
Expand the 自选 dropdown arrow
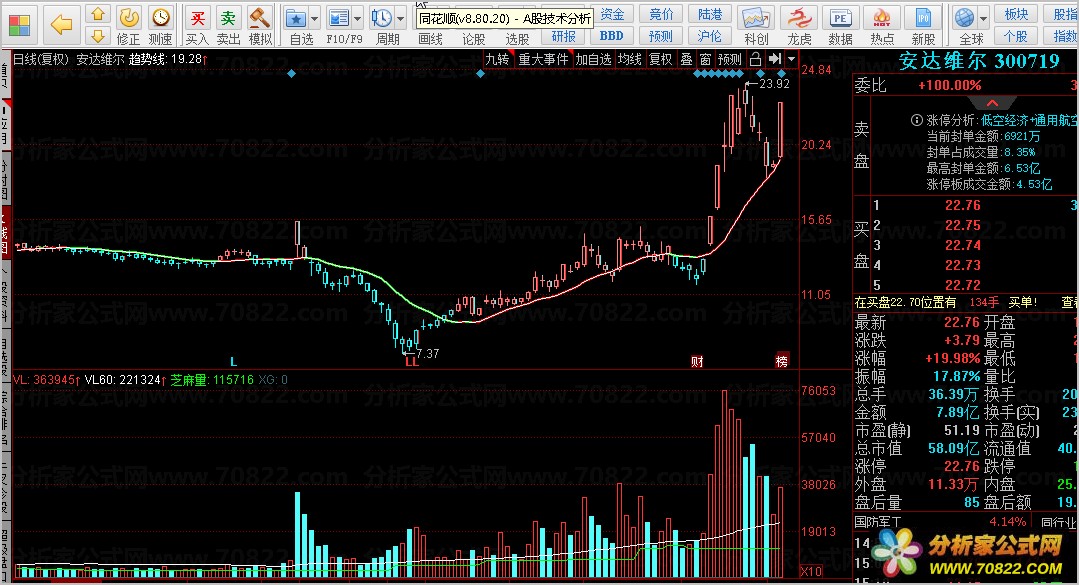[314, 19]
